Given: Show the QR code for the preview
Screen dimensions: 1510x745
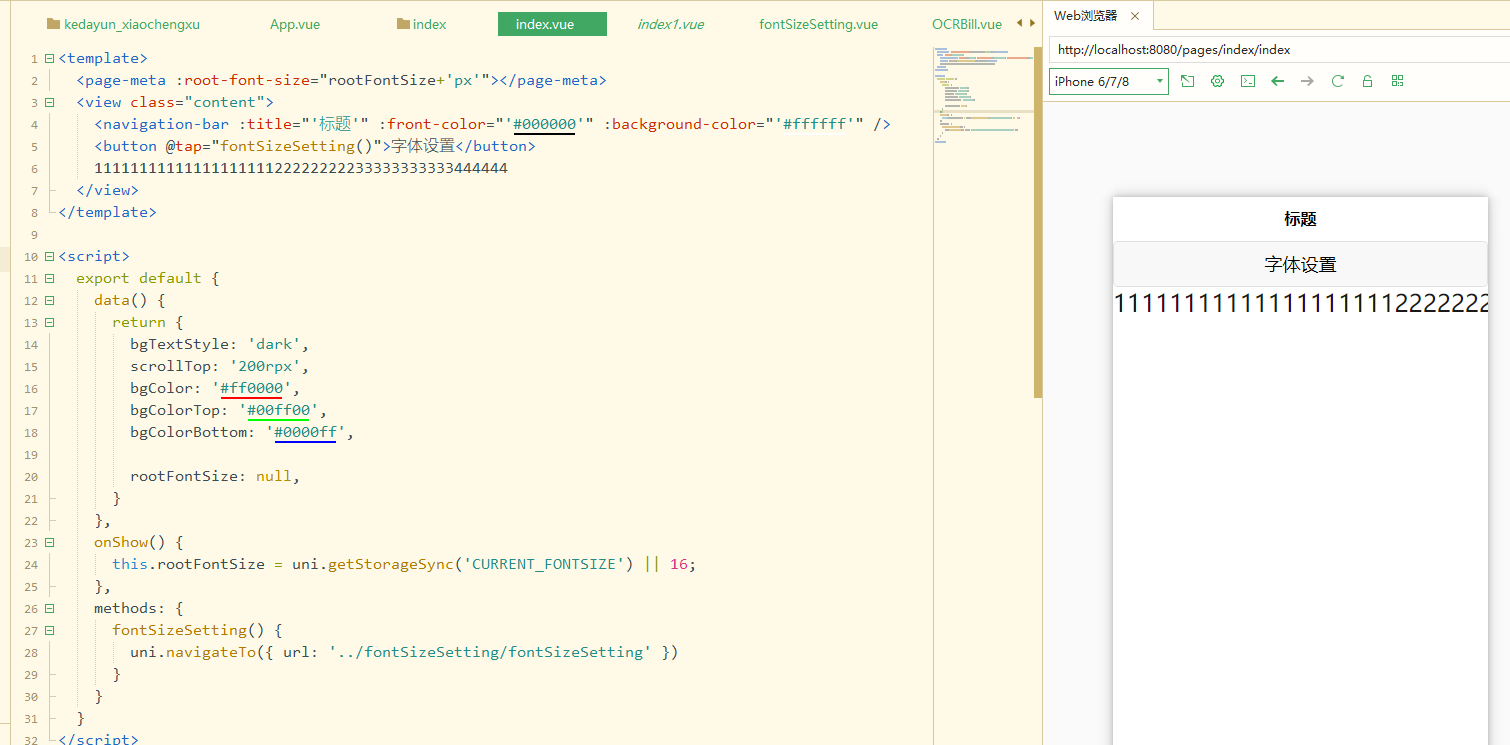Looking at the screenshot, I should (1397, 80).
